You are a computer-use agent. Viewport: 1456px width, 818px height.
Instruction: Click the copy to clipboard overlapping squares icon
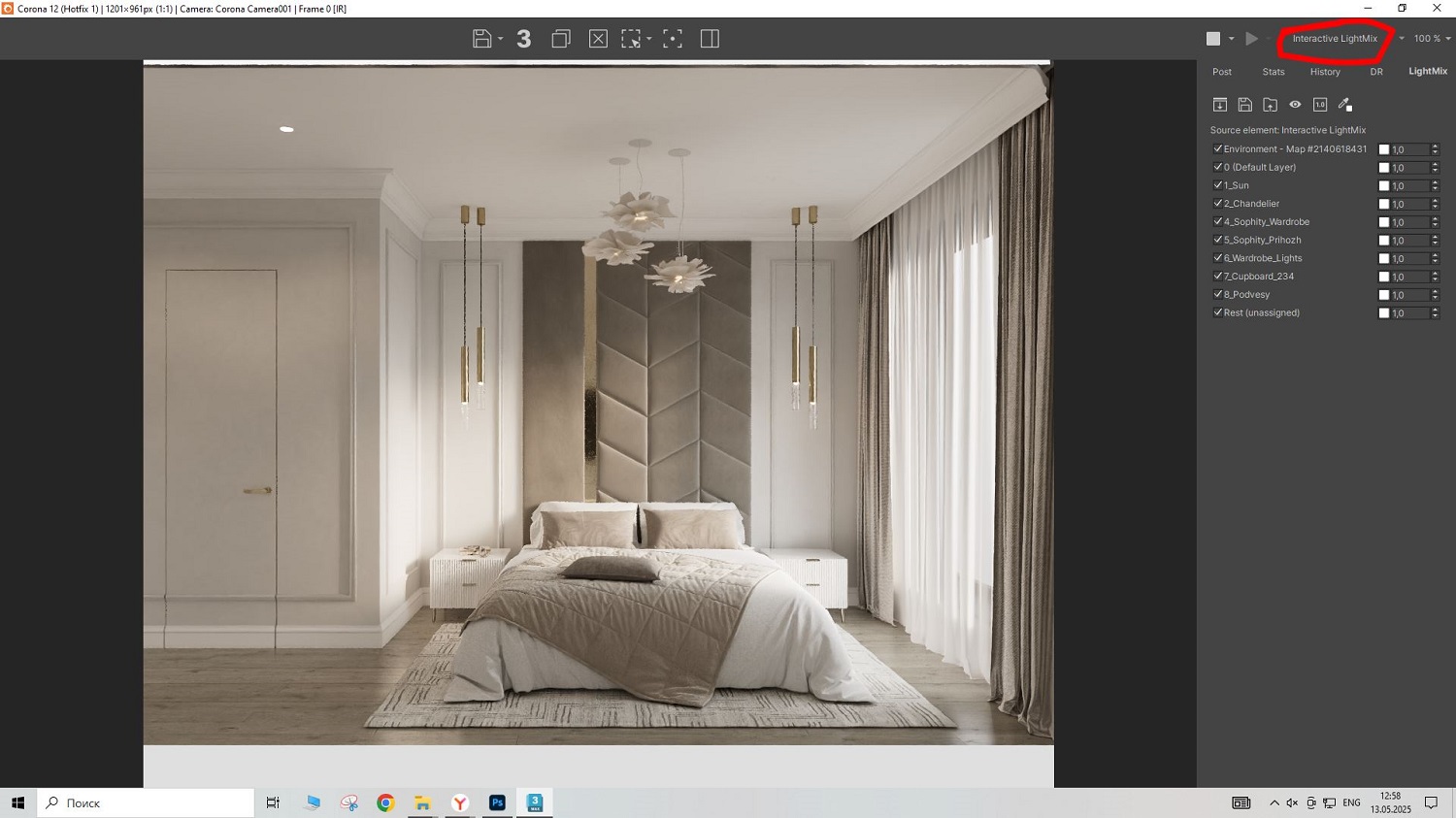(561, 39)
